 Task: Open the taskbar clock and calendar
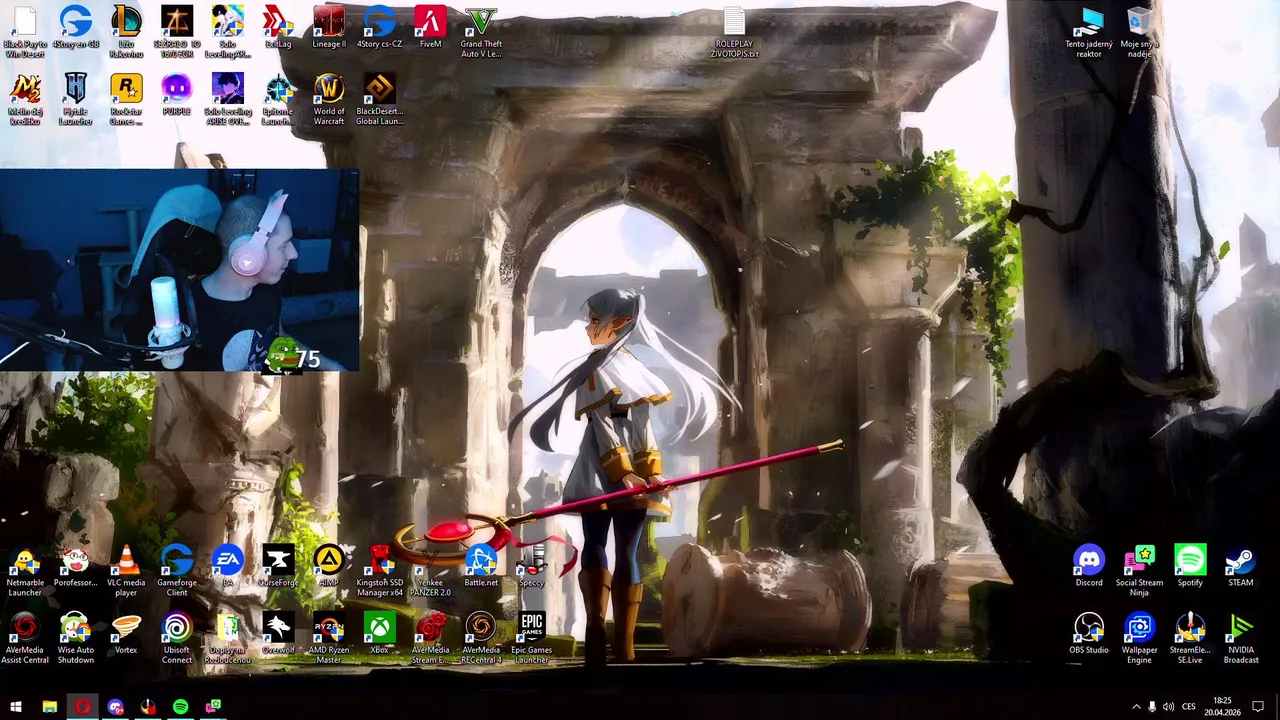click(x=1222, y=707)
